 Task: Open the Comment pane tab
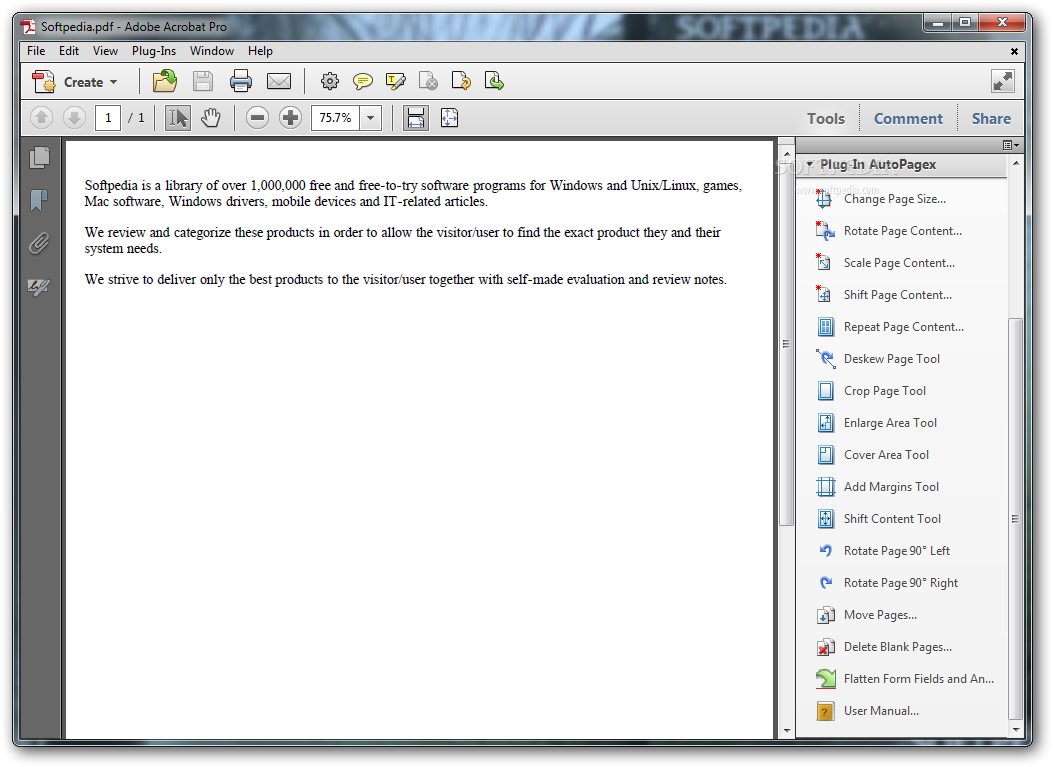tap(908, 119)
